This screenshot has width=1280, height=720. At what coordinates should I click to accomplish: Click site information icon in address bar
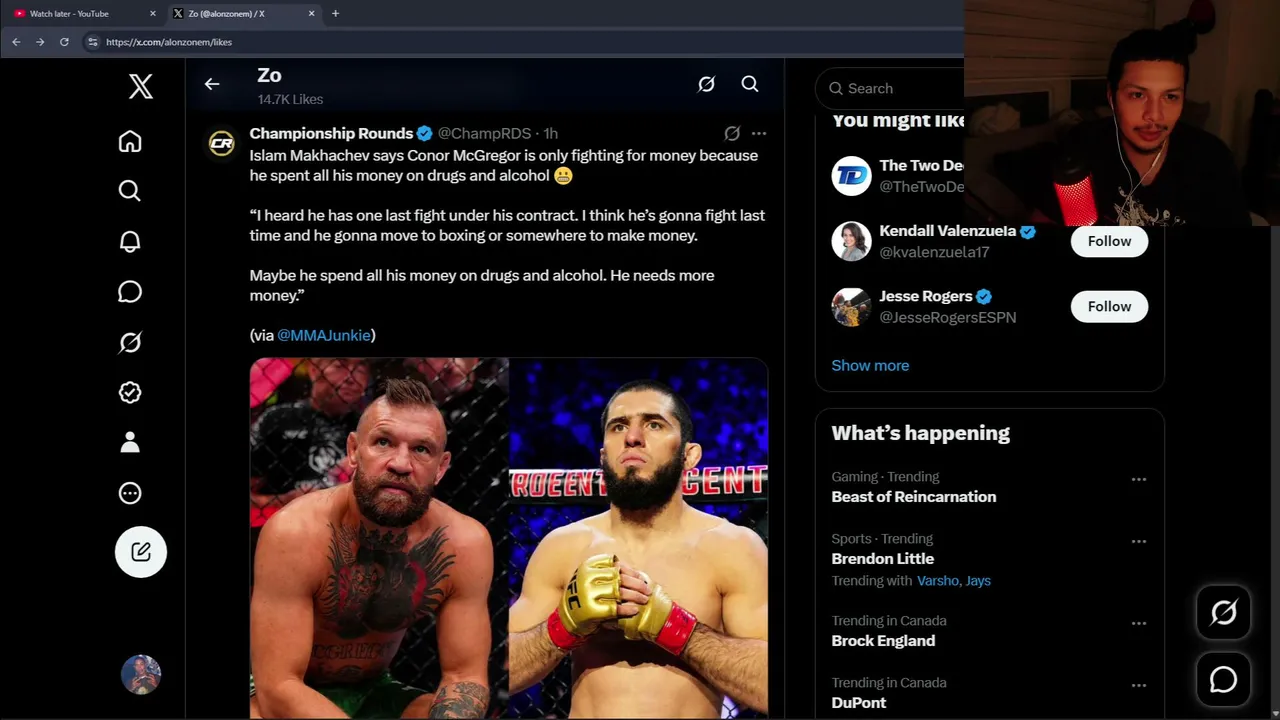93,42
